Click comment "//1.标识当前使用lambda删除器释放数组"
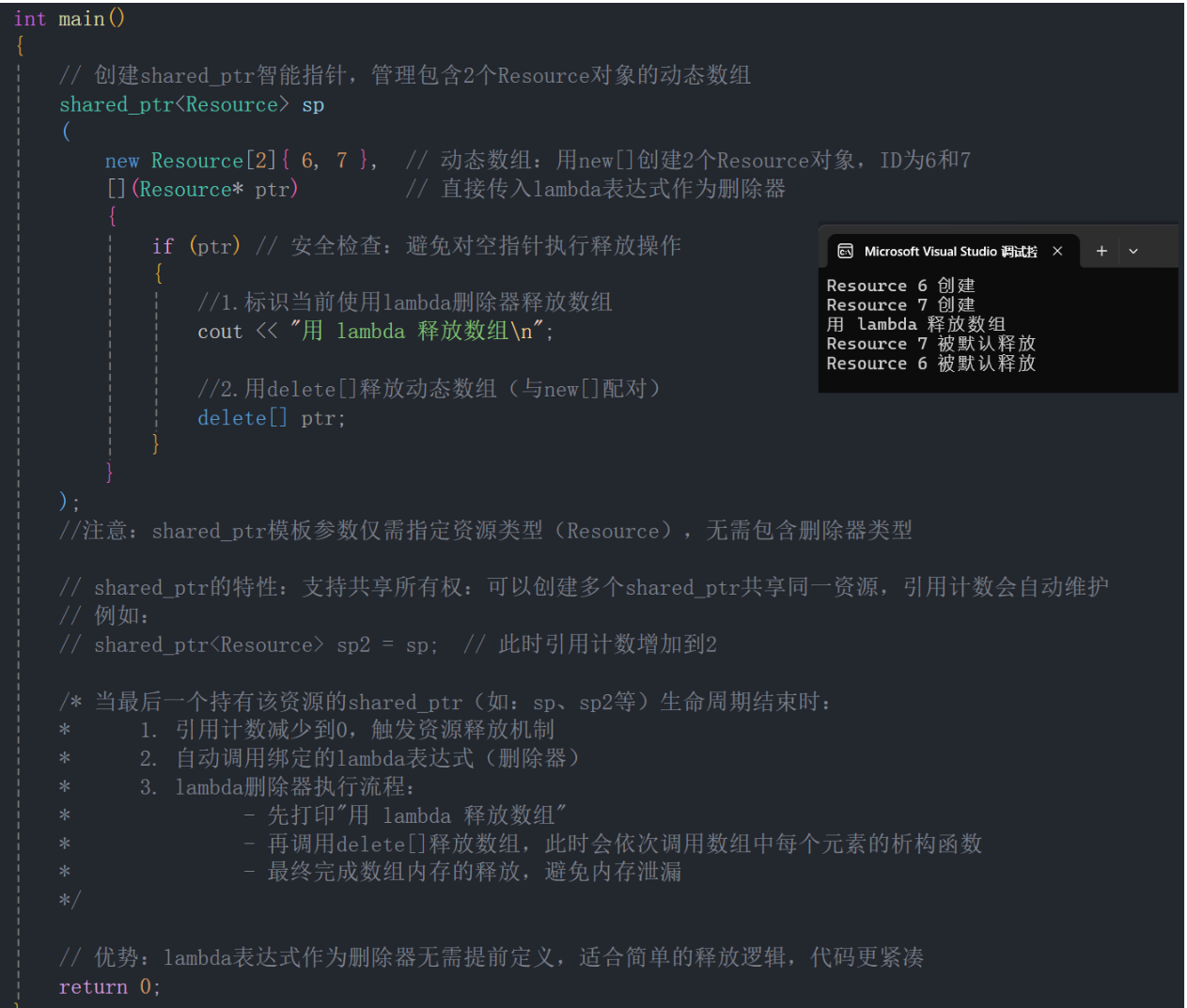This screenshot has height=1008, width=1187. coord(405,302)
